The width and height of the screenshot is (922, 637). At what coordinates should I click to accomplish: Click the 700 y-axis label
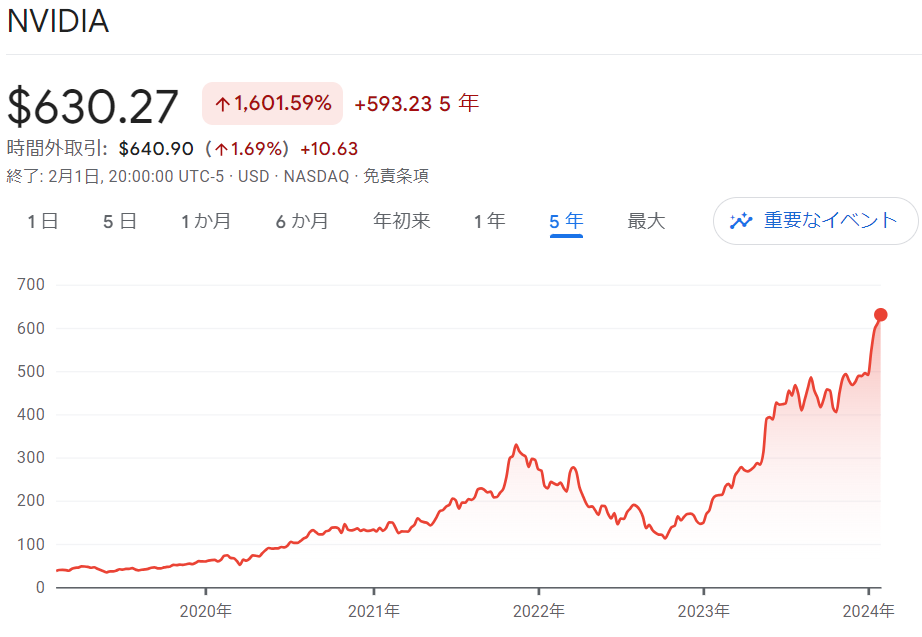31,285
